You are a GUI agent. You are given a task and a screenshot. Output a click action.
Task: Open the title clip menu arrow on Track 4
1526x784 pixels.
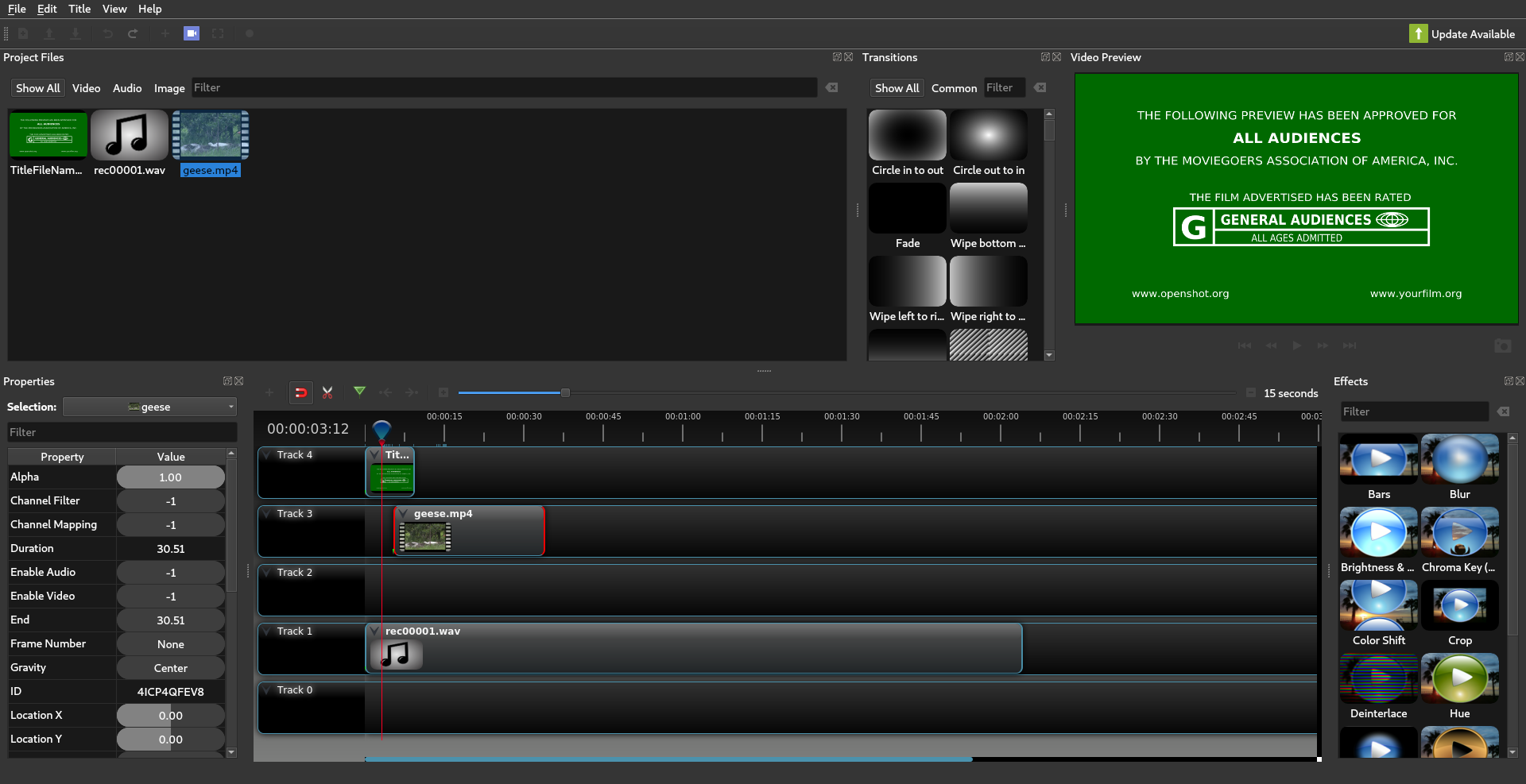pyautogui.click(x=374, y=455)
